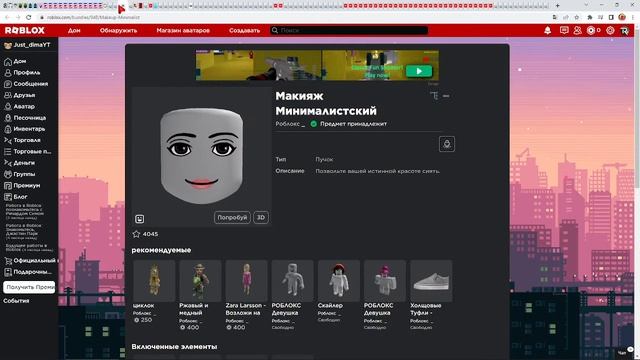Click the emote face icon under the item preview
This screenshot has width=640, height=360.
(x=140, y=219)
